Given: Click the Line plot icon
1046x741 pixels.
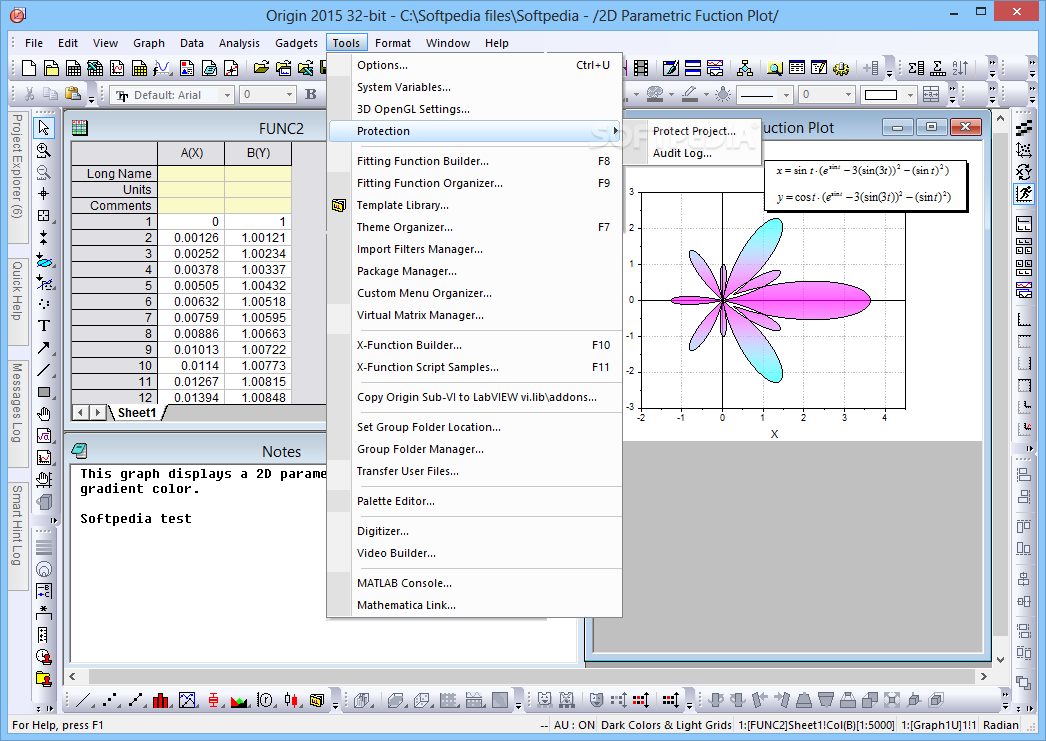Looking at the screenshot, I should click(85, 700).
